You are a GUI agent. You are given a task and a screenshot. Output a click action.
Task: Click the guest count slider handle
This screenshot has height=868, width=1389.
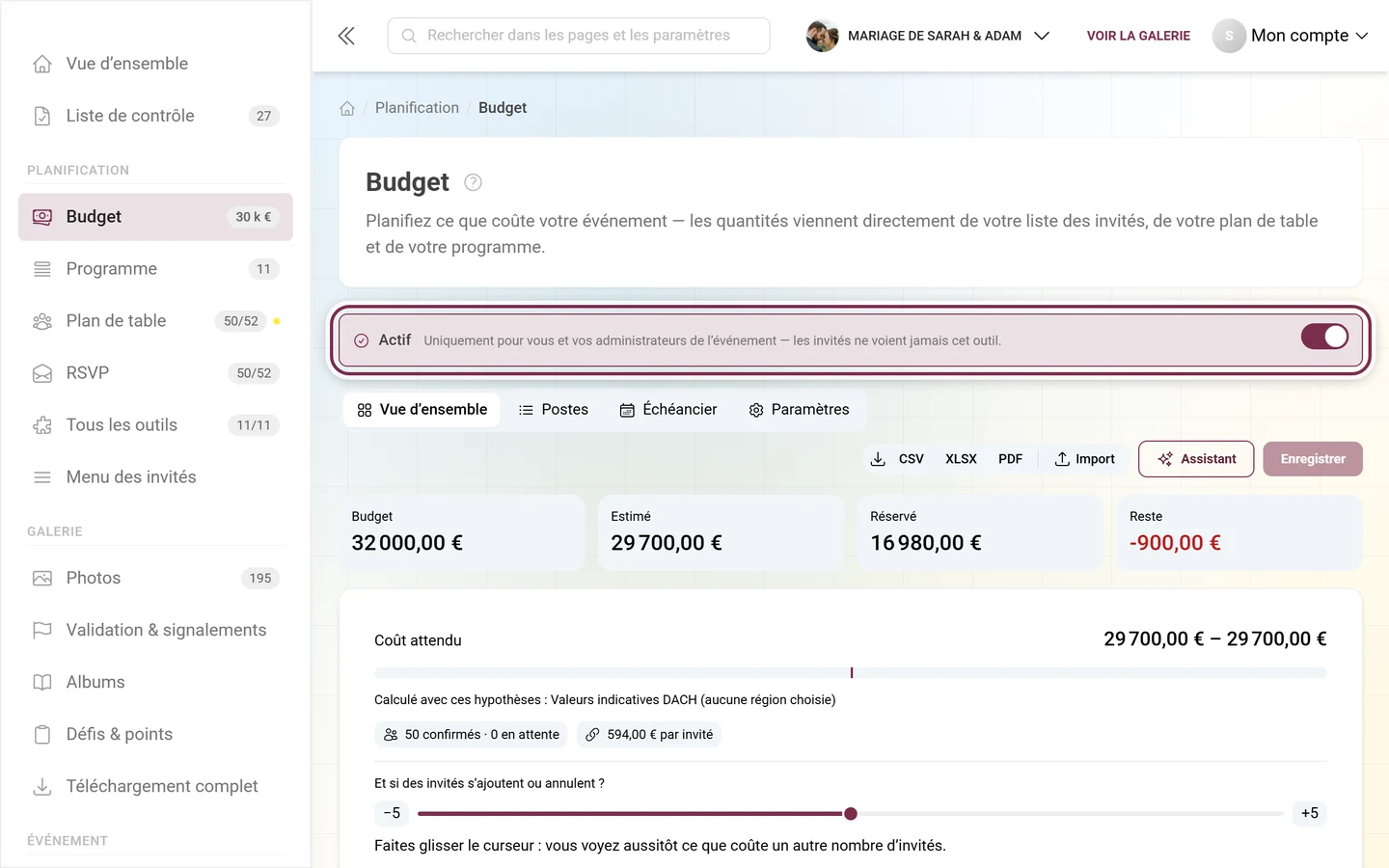click(x=851, y=814)
